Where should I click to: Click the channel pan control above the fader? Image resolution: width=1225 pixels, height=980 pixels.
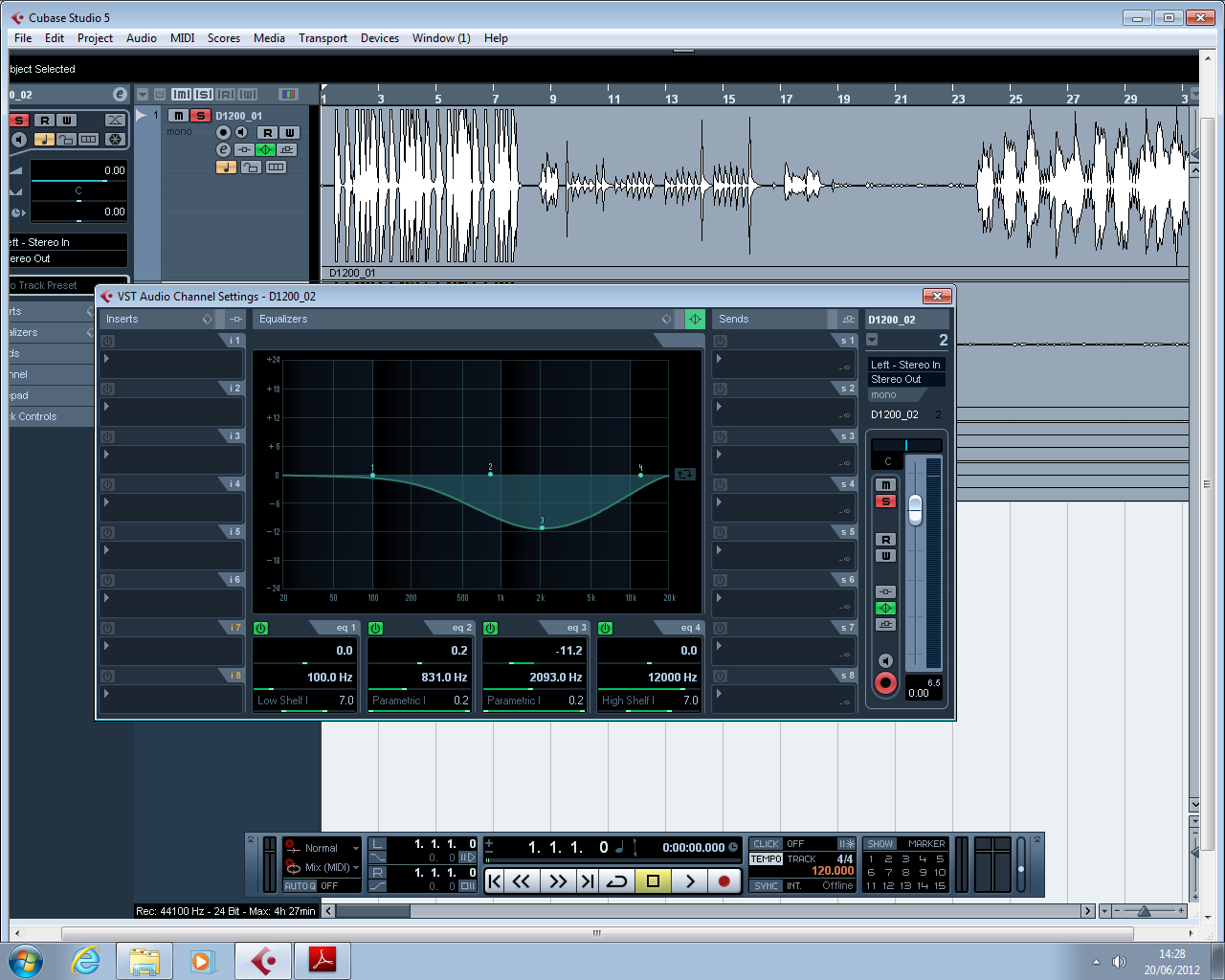pos(906,445)
